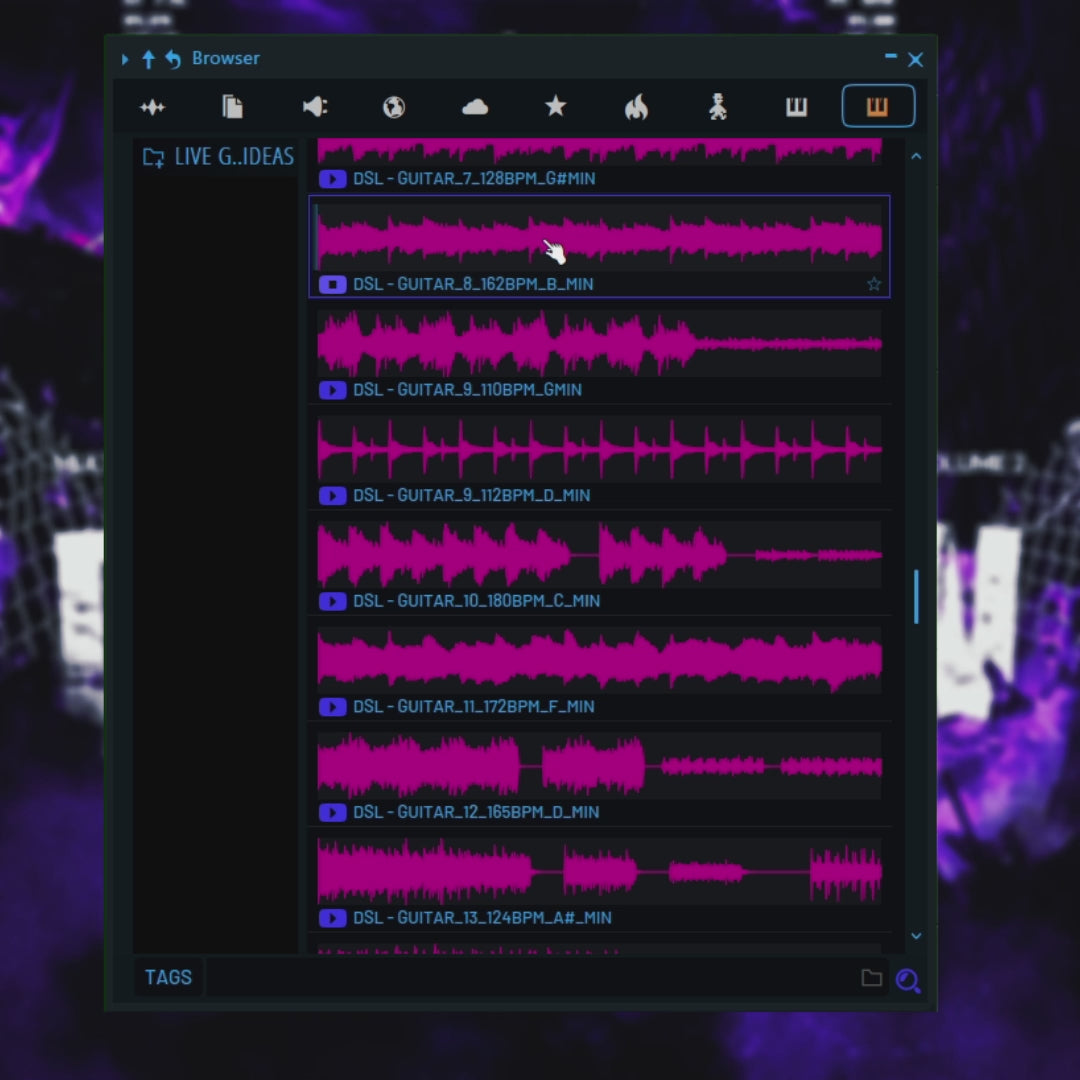Select the speaker plugin tab icon
Screen dimensions: 1080x1080
click(x=315, y=107)
